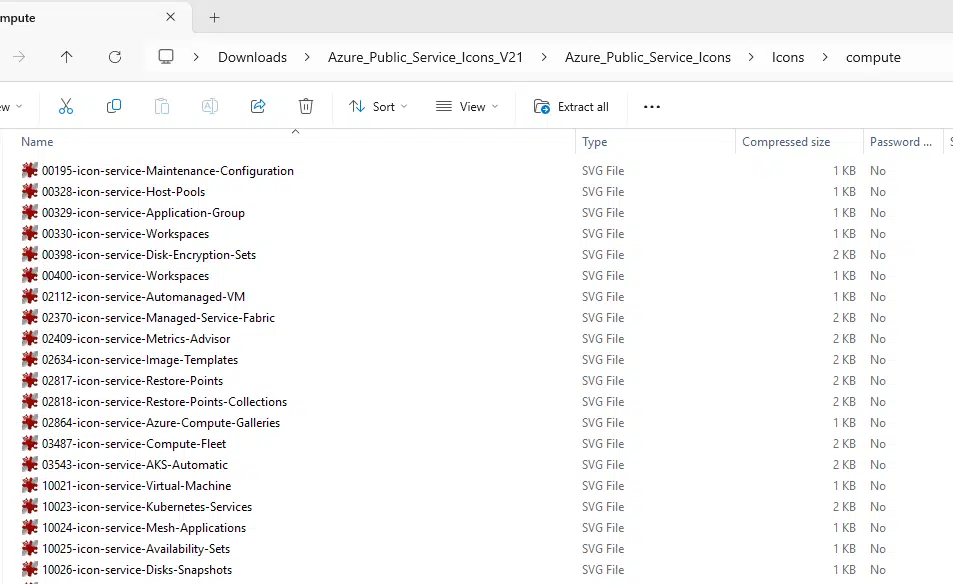Screen dimensions: 953x584
Task: Click the Cut icon in the toolbar
Action: pyautogui.click(x=66, y=106)
